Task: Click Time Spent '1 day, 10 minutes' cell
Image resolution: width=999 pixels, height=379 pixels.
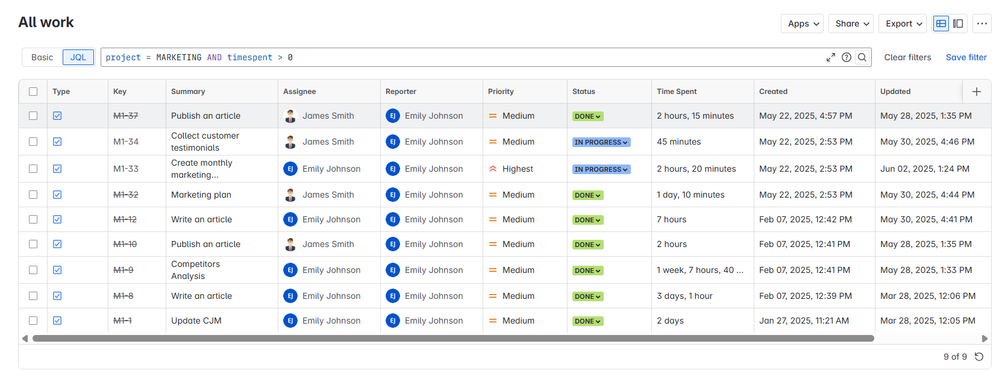Action: (x=691, y=195)
